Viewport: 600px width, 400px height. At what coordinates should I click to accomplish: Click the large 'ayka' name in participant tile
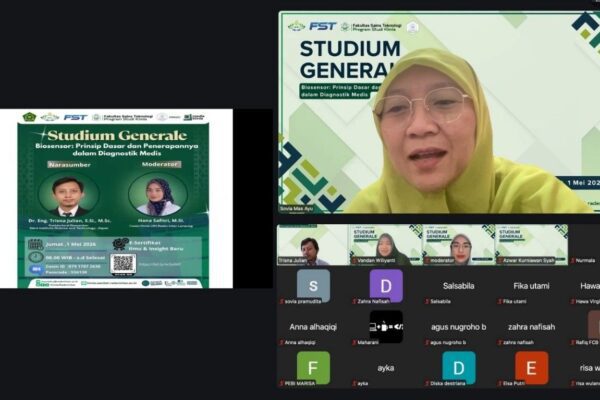pos(386,368)
